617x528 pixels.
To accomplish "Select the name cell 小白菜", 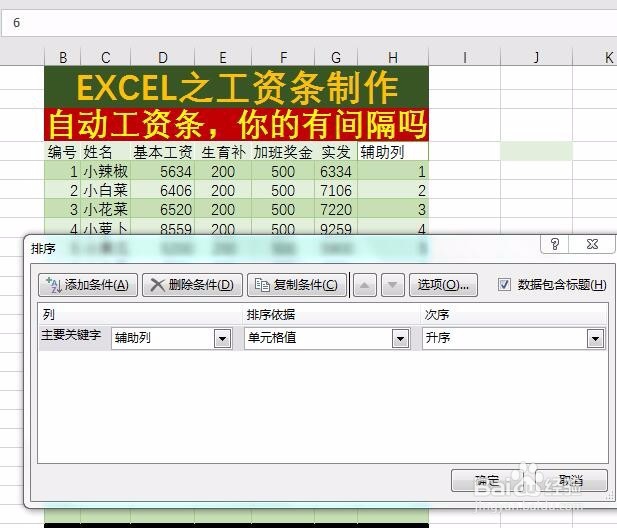I will pos(105,190).
